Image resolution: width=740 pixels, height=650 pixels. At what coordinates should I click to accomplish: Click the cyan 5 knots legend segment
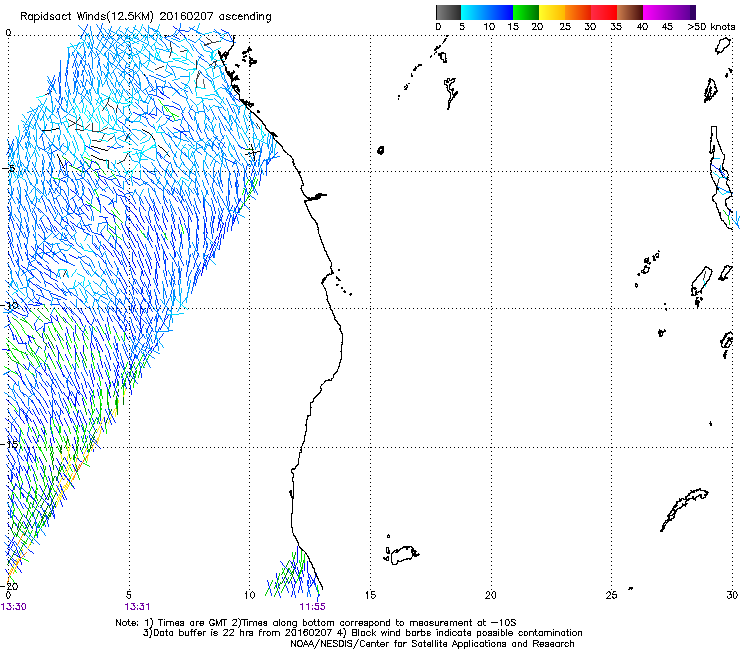tap(473, 12)
